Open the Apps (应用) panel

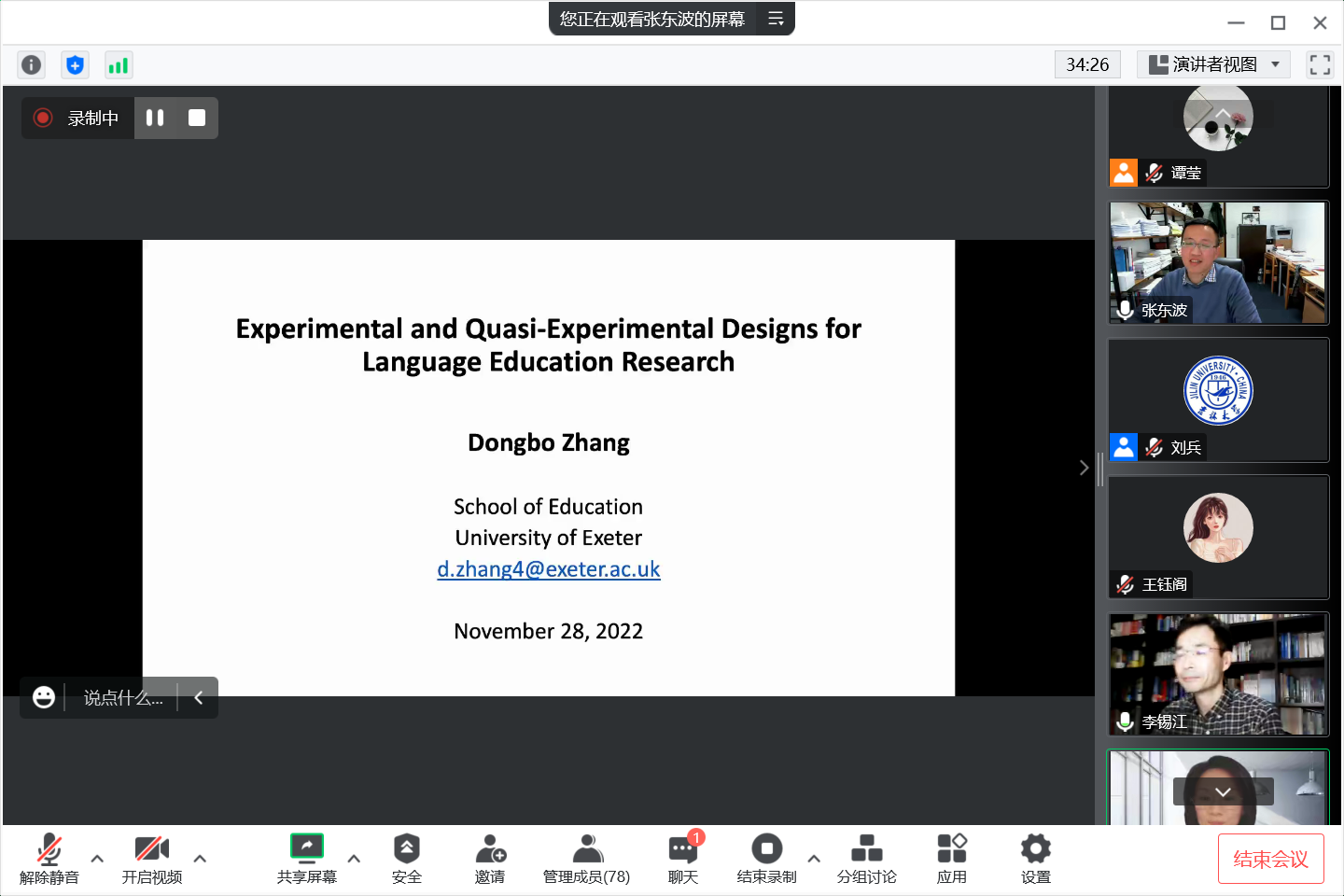(x=951, y=859)
